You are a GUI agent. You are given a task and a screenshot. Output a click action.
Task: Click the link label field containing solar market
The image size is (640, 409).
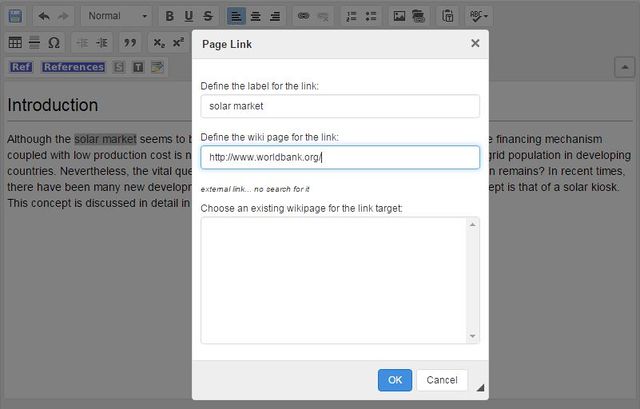pyautogui.click(x=339, y=106)
